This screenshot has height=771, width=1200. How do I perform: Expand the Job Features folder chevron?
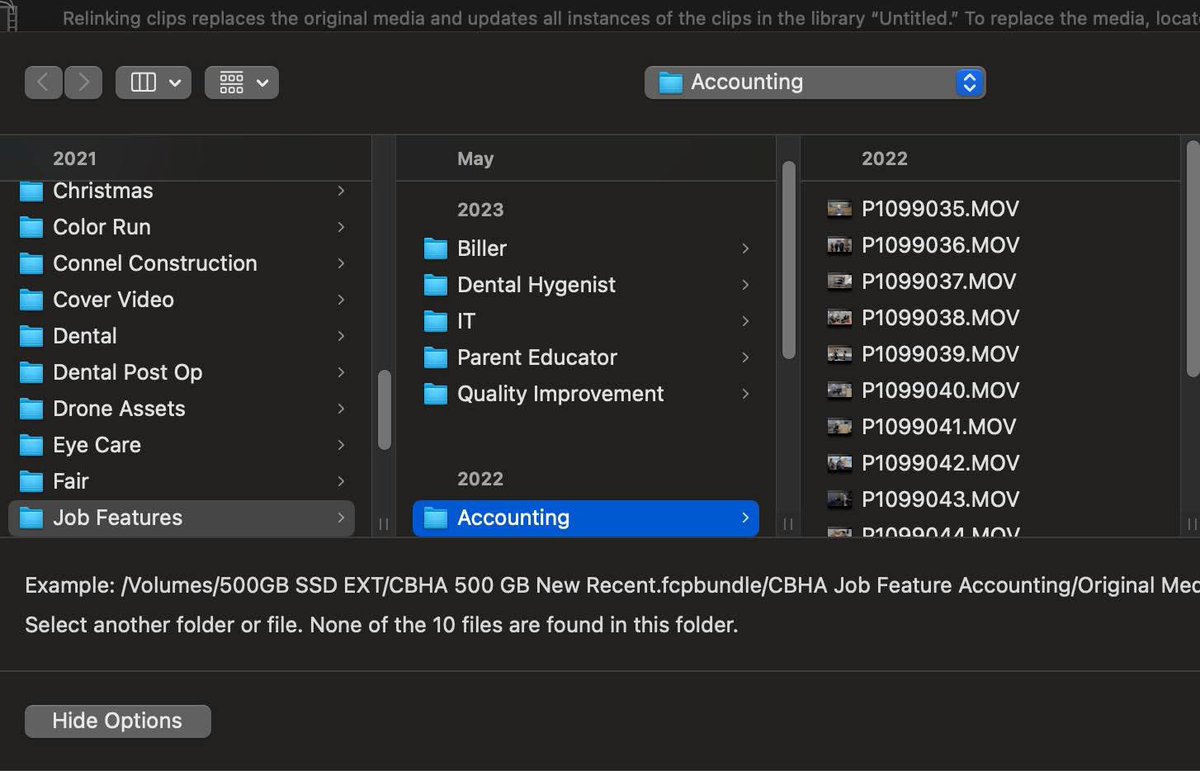341,518
